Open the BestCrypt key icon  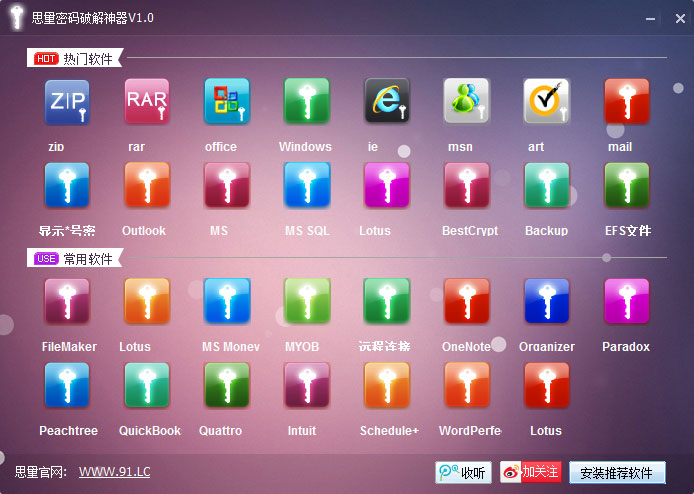pyautogui.click(x=467, y=185)
